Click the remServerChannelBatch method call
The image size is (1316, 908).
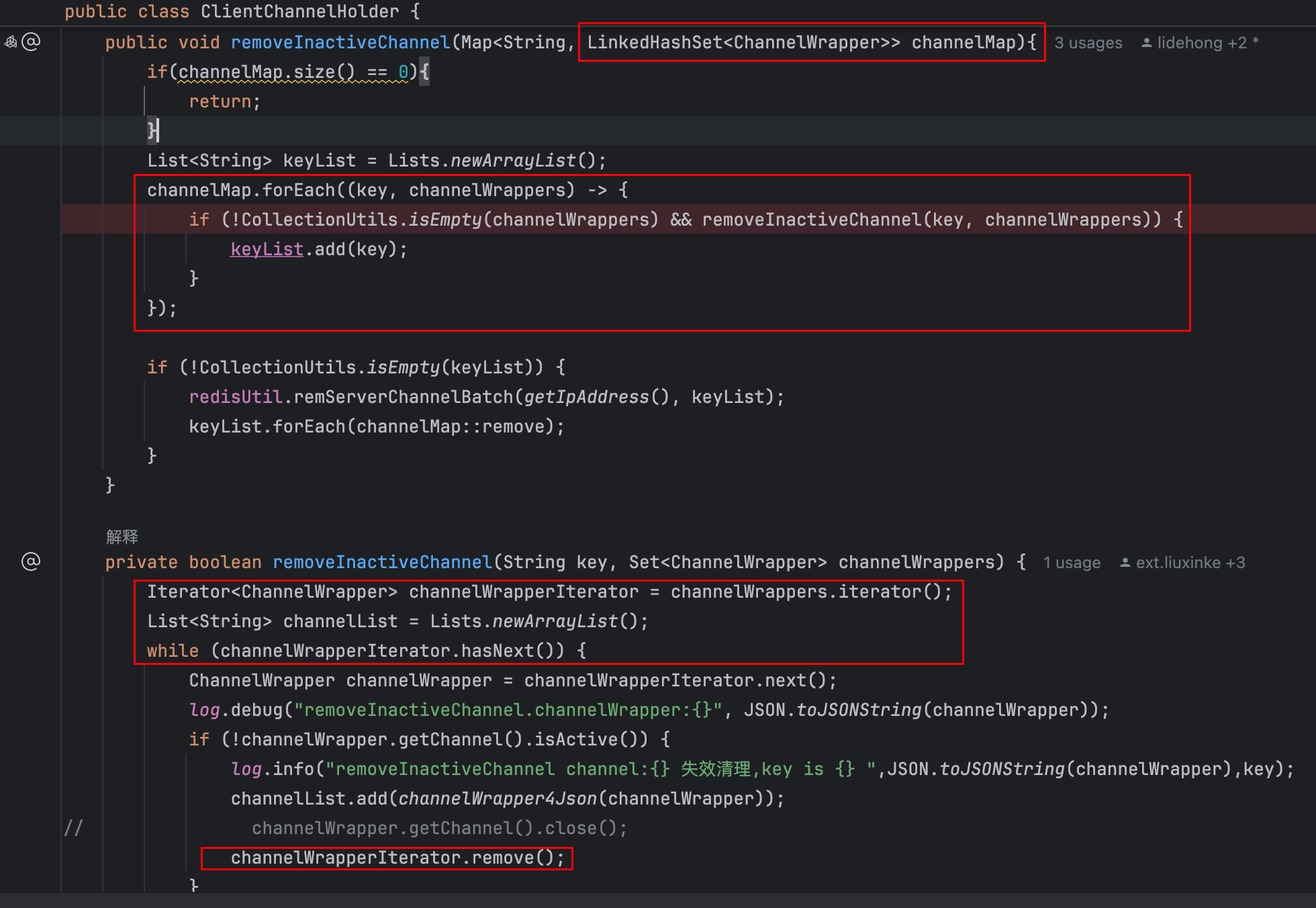(403, 397)
